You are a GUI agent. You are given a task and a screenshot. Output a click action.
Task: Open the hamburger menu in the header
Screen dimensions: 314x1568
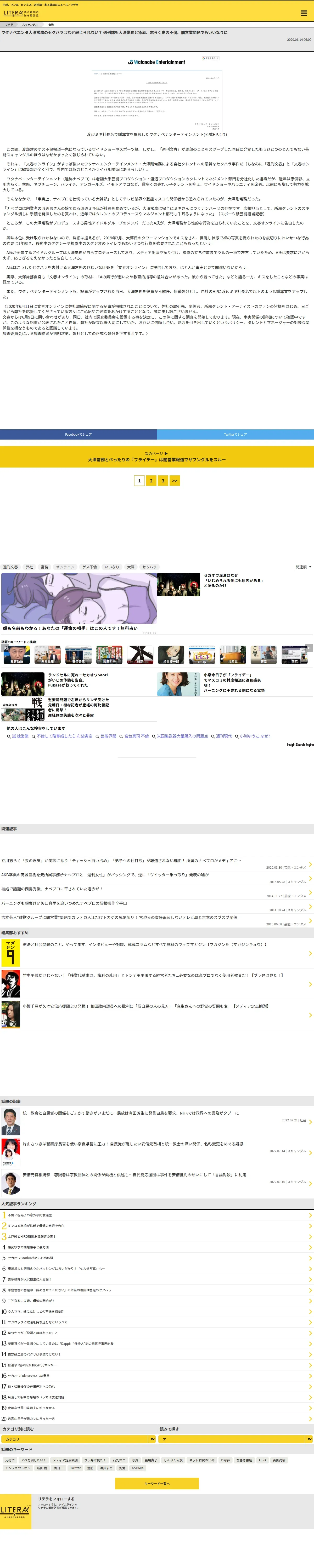(x=303, y=13)
